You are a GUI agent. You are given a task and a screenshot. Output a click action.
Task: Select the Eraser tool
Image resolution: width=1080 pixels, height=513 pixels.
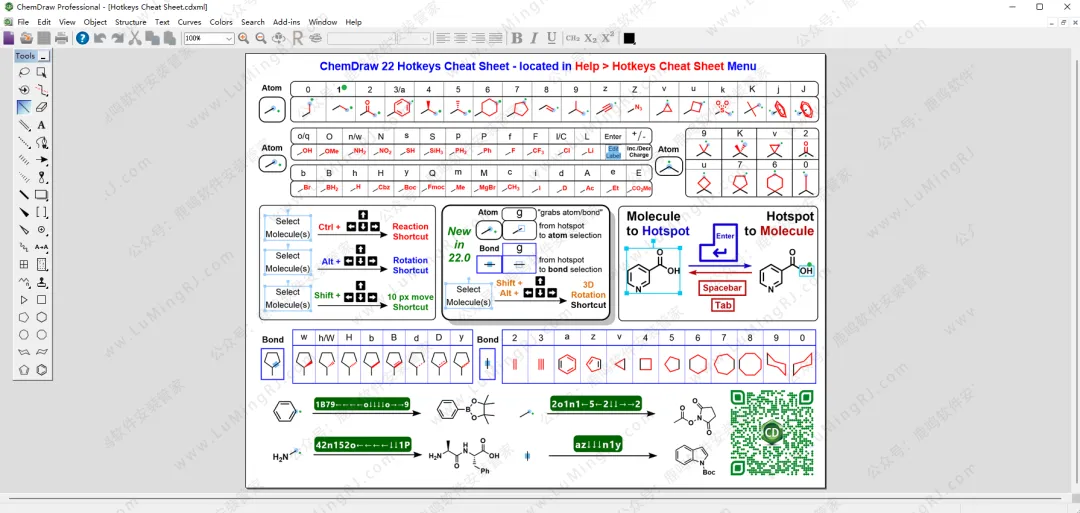42,107
